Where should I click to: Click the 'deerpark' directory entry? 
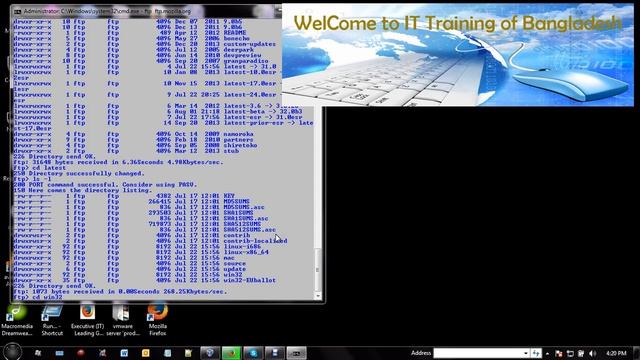point(238,49)
